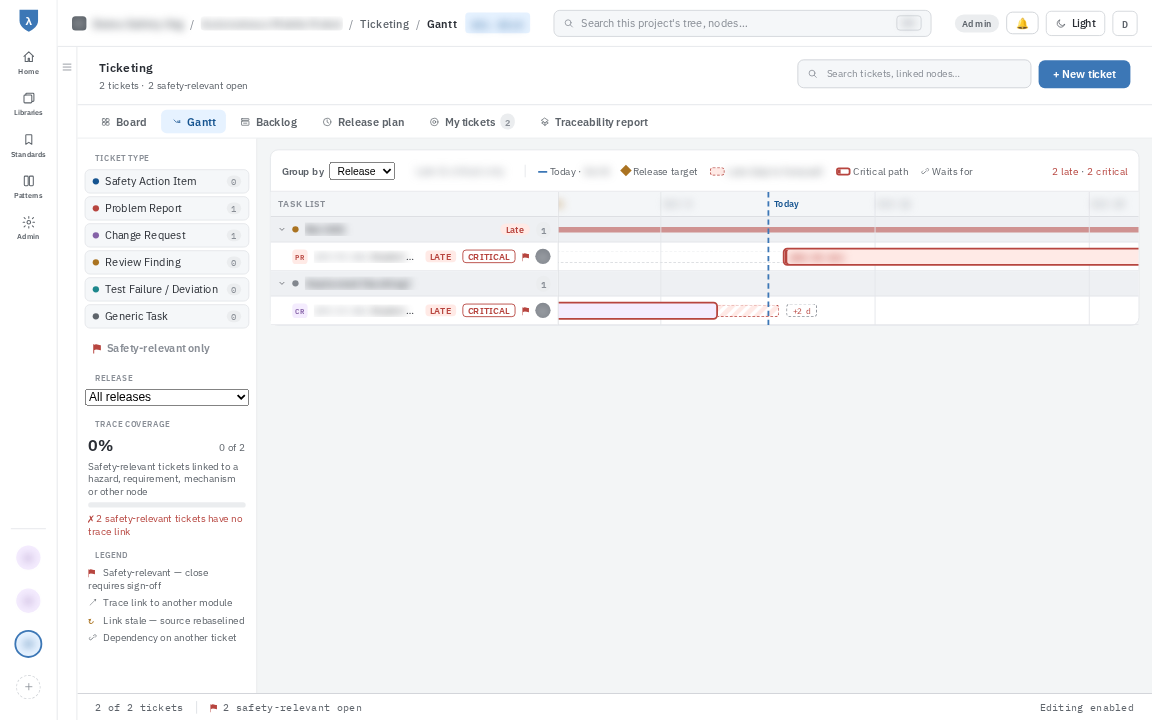
Task: Open Admin settings in the sidebar
Action: click(28, 228)
